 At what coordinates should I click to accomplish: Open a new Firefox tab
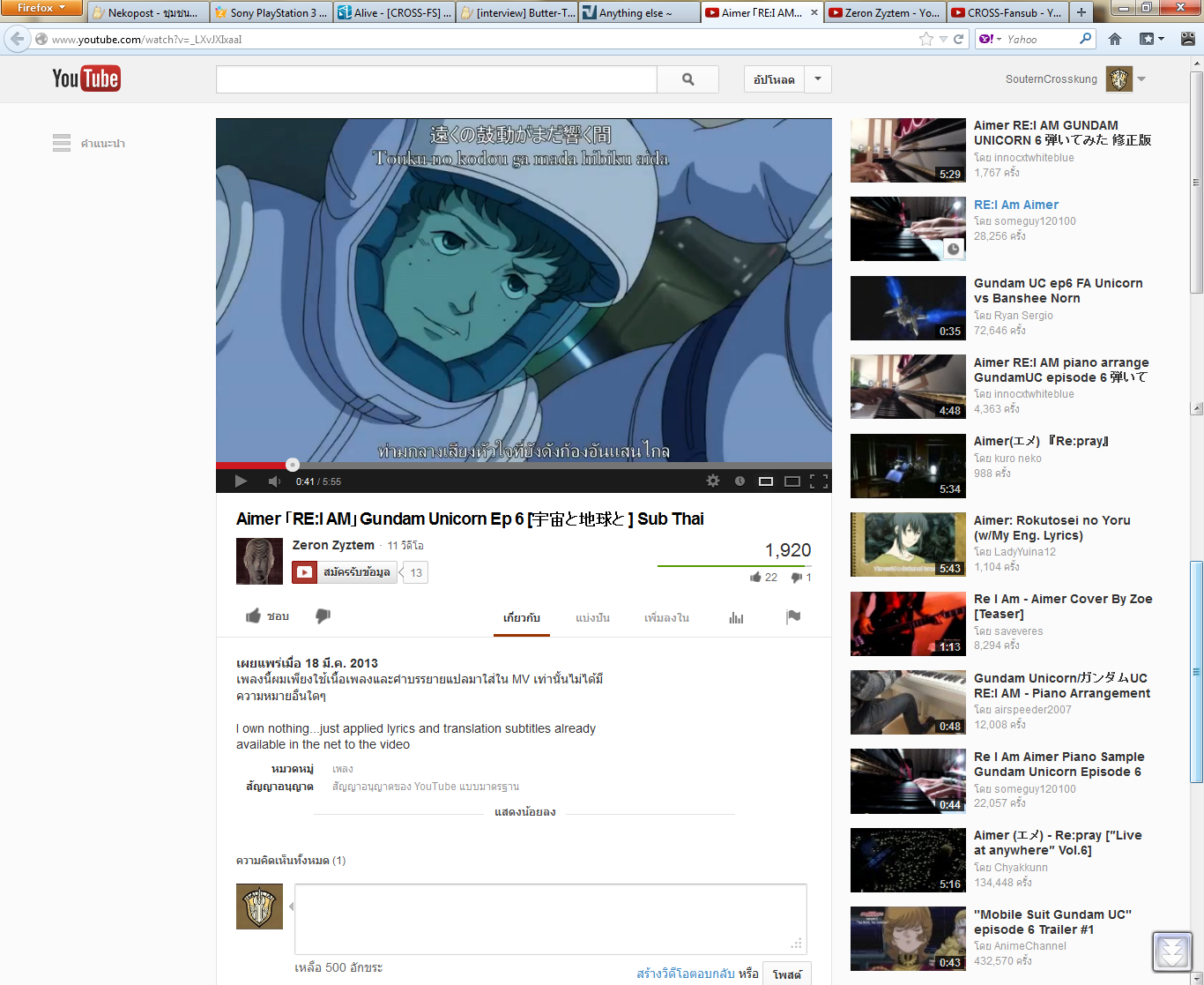pyautogui.click(x=1081, y=12)
